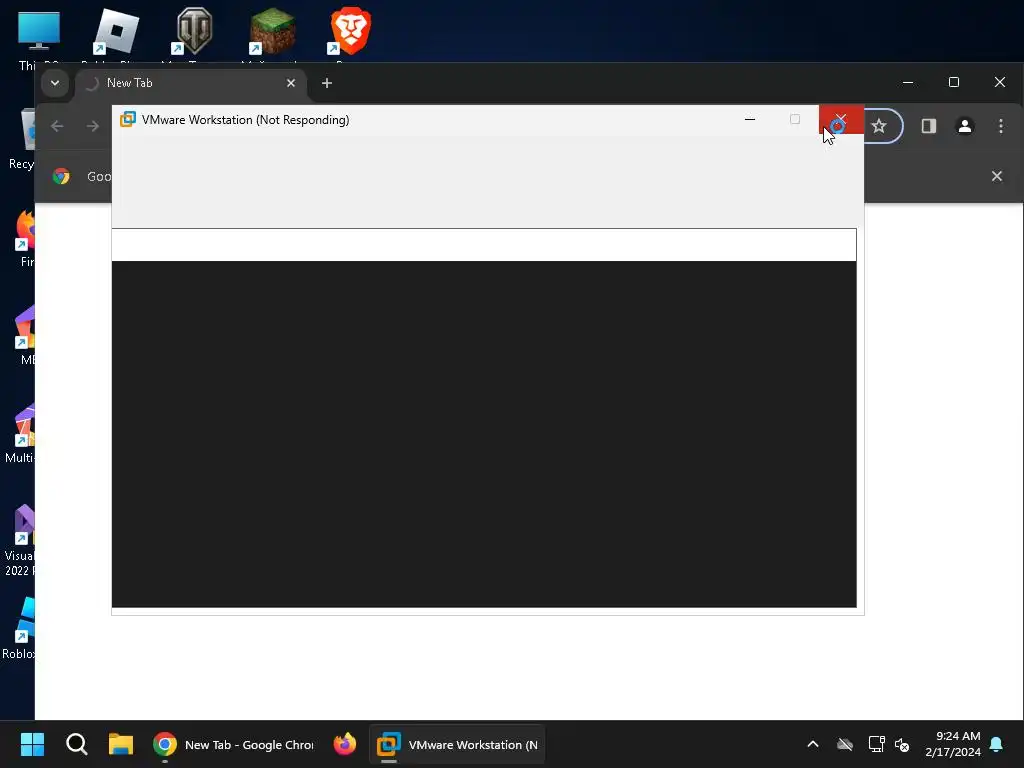The image size is (1024, 768).
Task: Dismiss the Chrome infobar with X
Action: (997, 176)
